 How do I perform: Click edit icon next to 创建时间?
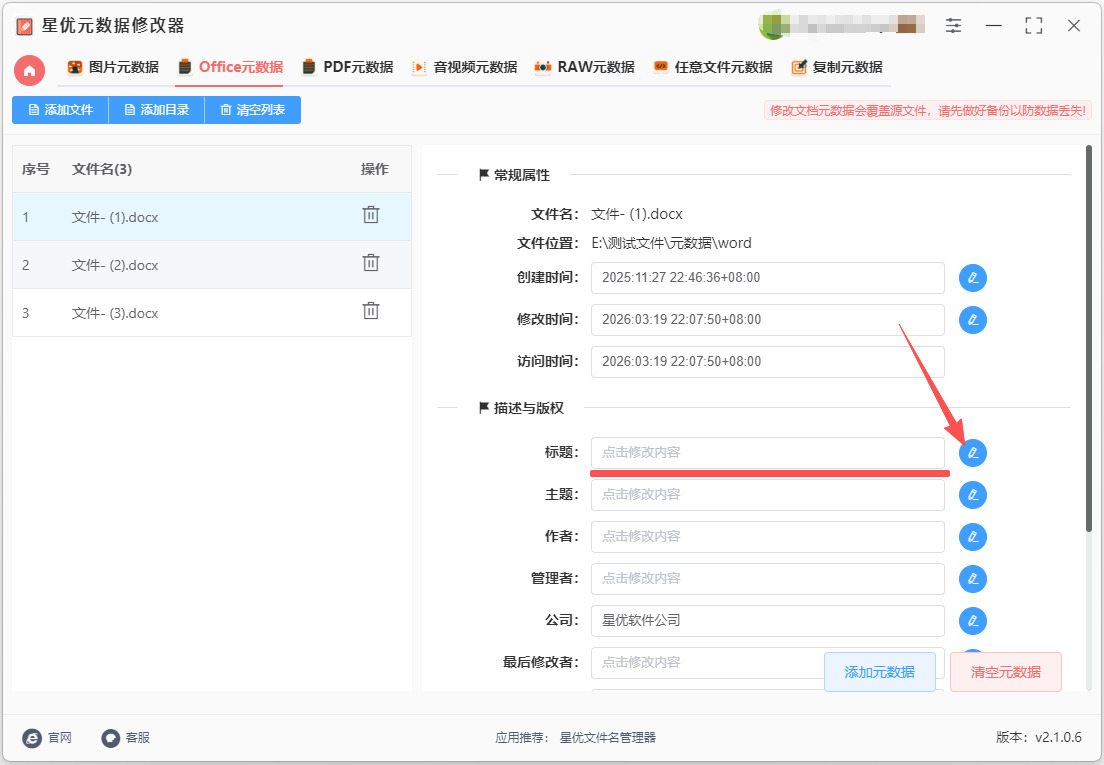[972, 278]
